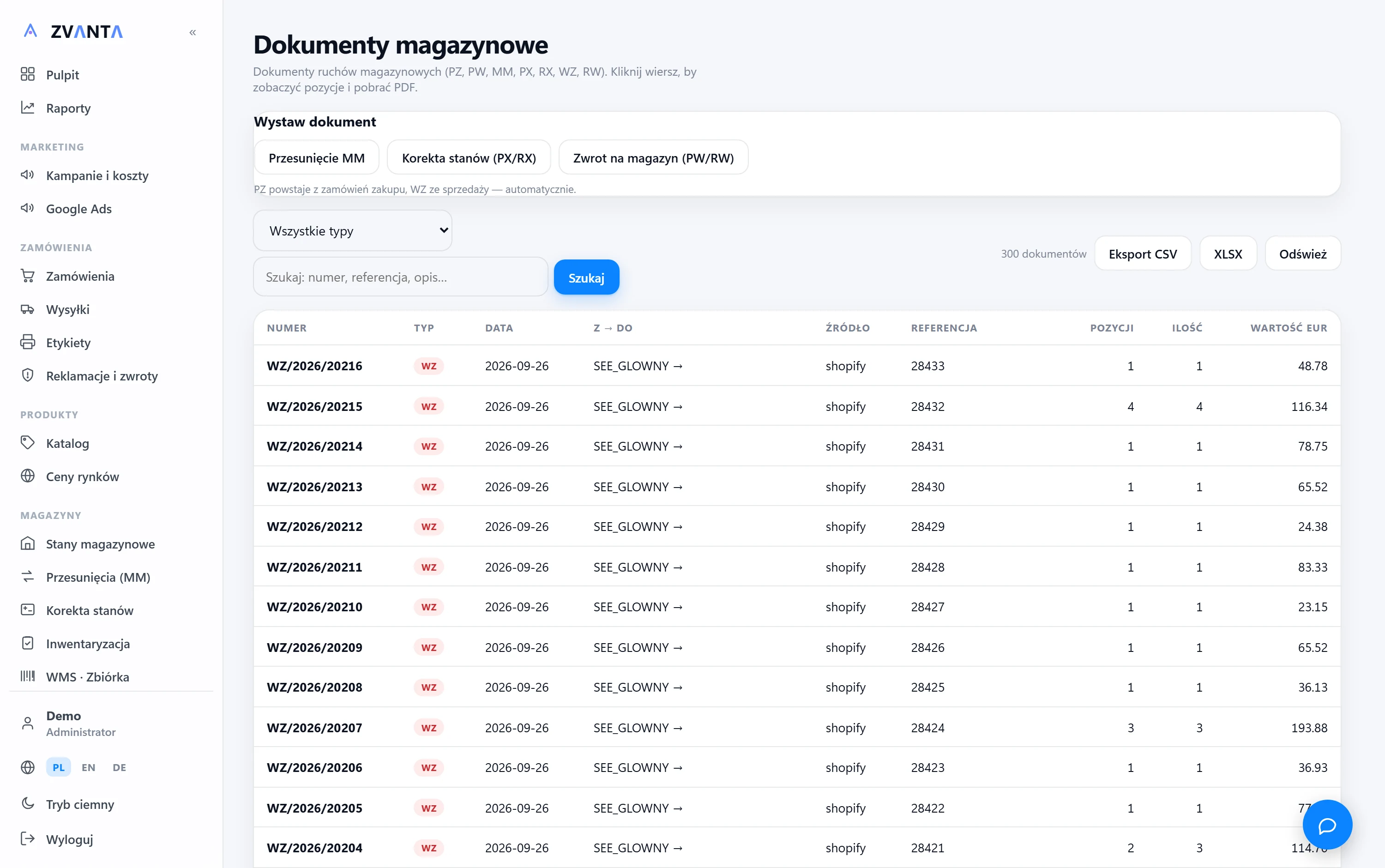Click the ZVANTA logo
Viewport: 1385px width, 868px height.
point(73,31)
